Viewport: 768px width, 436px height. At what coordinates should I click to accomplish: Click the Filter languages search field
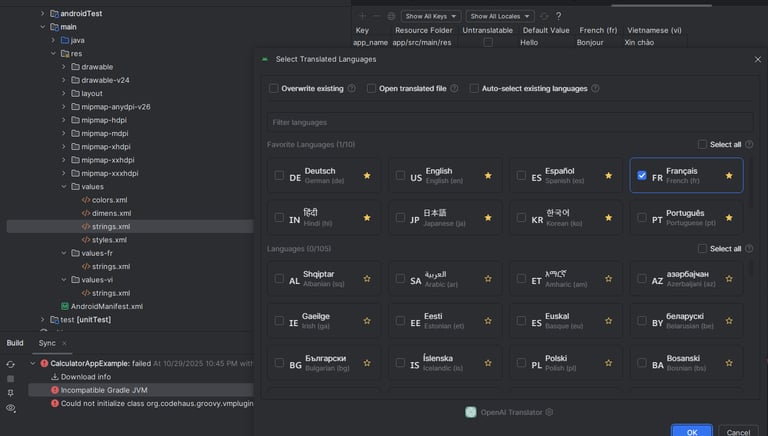click(x=510, y=122)
